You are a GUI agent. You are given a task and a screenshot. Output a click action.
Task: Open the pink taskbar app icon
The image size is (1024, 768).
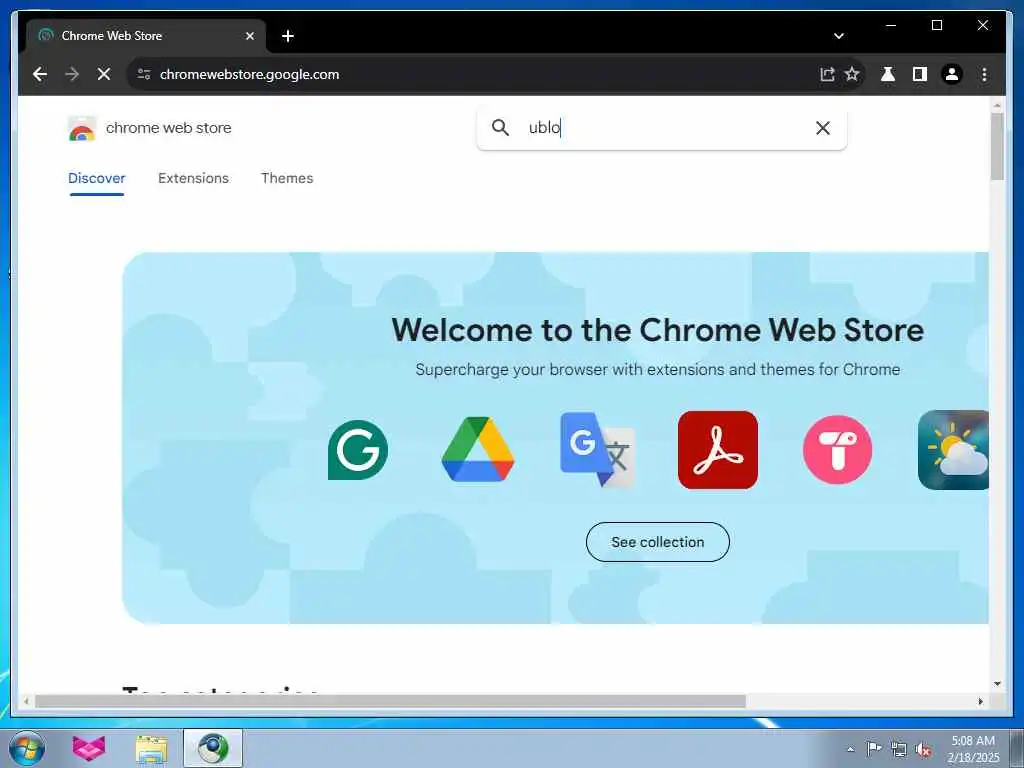[x=89, y=748]
